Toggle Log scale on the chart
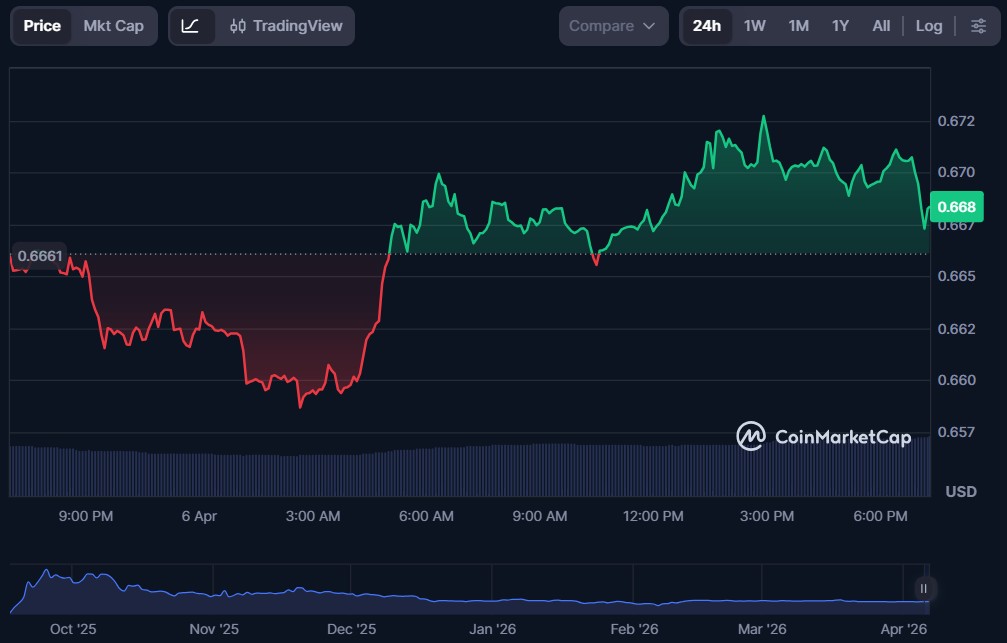Screen dimensions: 1007x643 [x=929, y=26]
